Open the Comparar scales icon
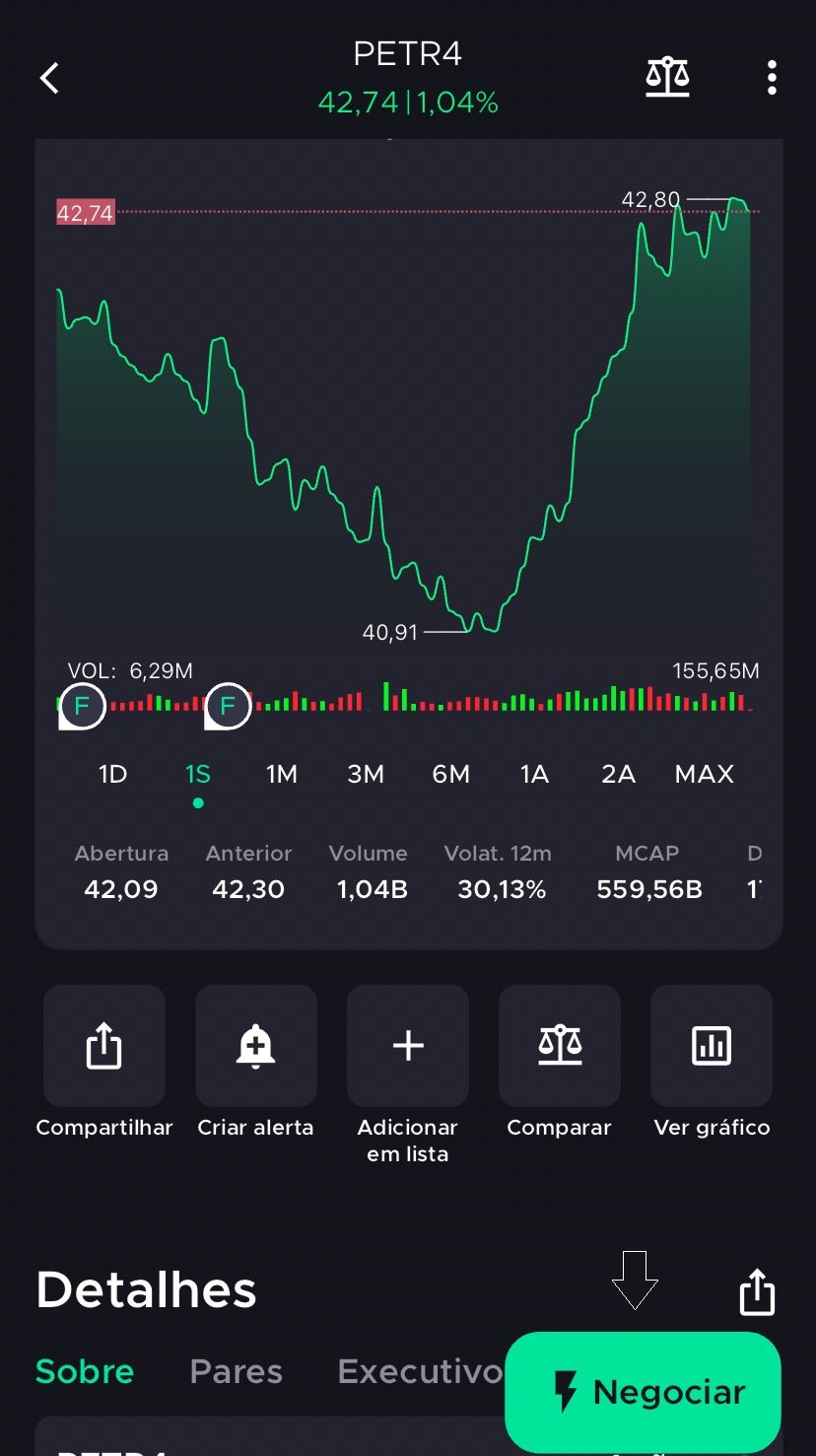This screenshot has height=1456, width=816. click(x=559, y=1045)
